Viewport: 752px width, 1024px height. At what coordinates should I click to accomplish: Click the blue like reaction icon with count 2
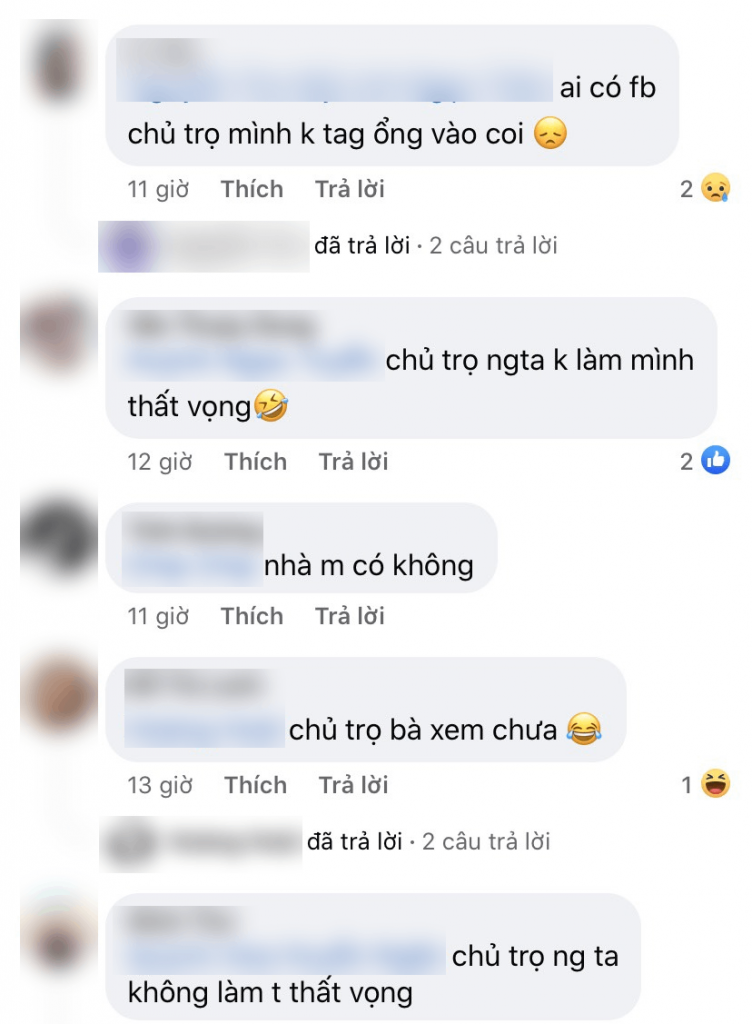(x=715, y=461)
